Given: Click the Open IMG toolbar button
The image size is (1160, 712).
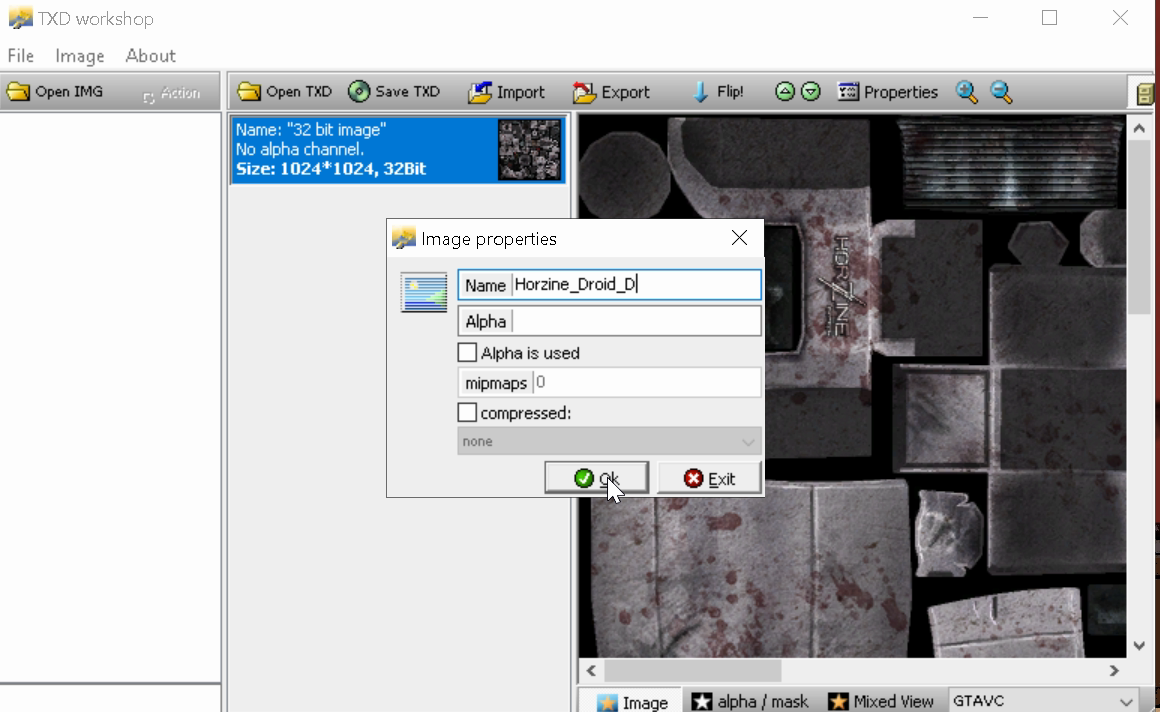Looking at the screenshot, I should (55, 92).
